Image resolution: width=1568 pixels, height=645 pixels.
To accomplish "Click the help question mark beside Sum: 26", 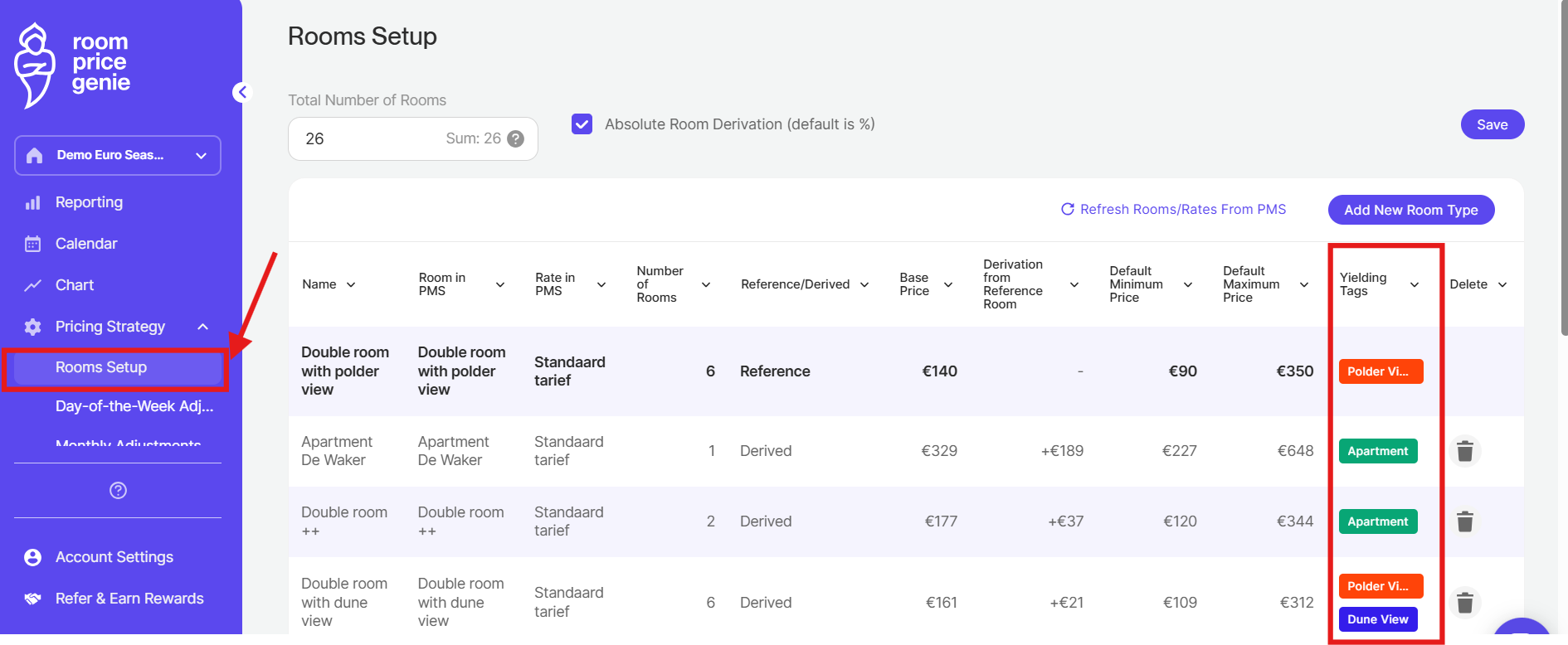I will point(515,138).
